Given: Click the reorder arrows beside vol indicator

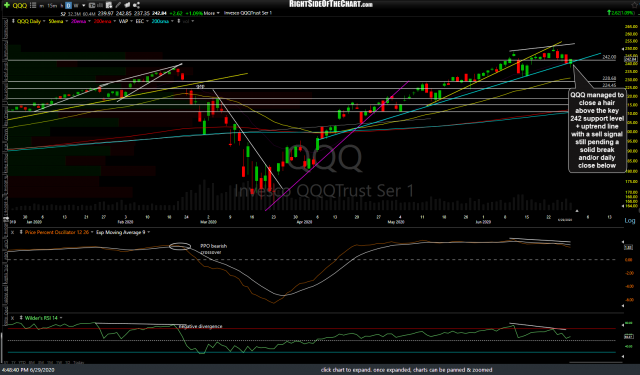Looking at the screenshot, I should click(179, 21).
